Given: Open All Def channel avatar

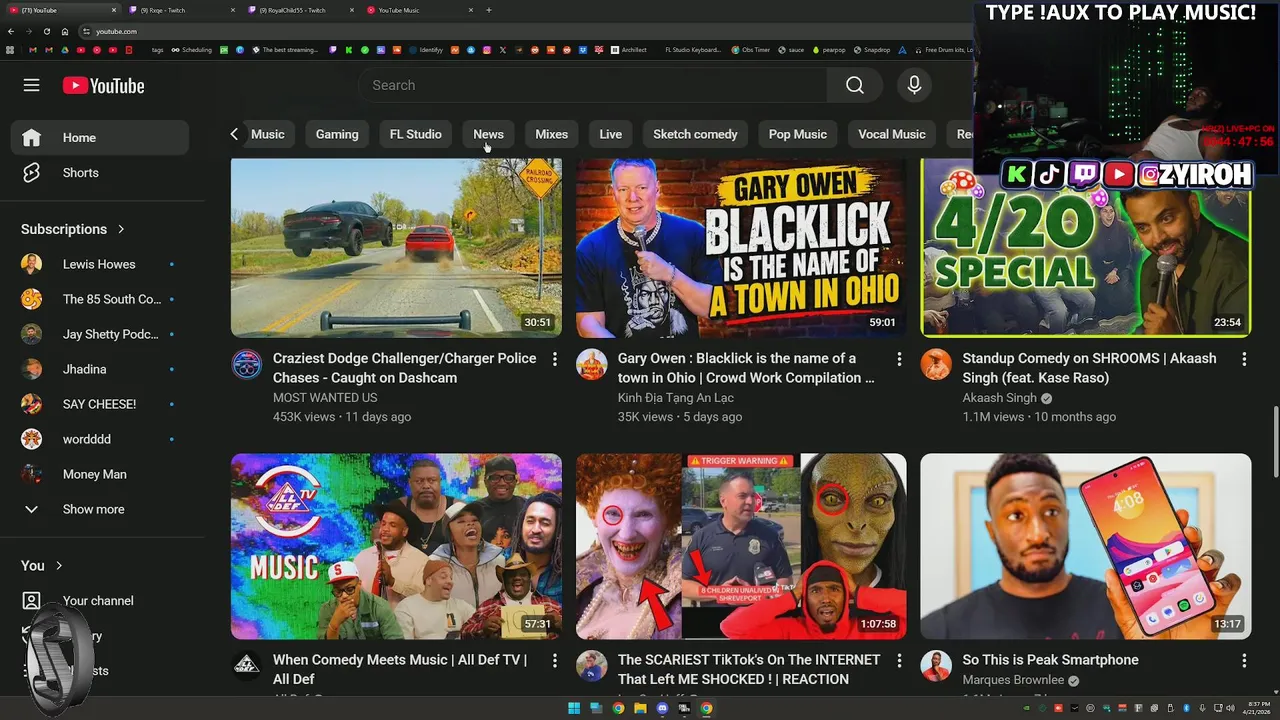Looking at the screenshot, I should click(x=247, y=666).
